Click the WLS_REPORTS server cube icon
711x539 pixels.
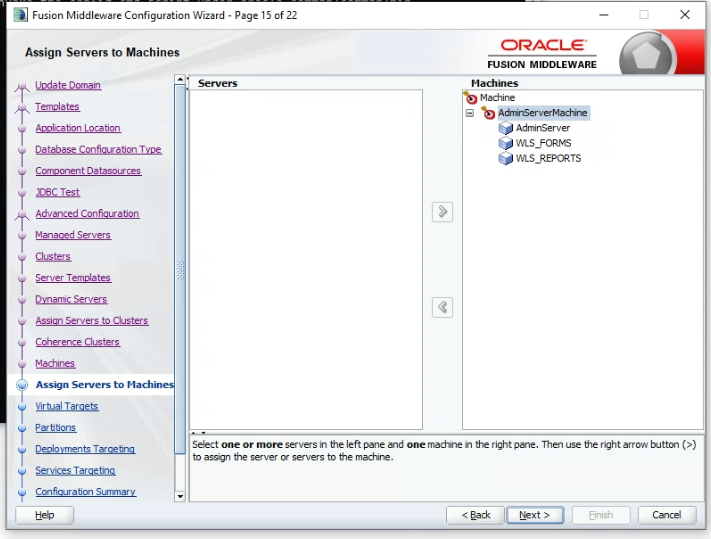point(506,159)
